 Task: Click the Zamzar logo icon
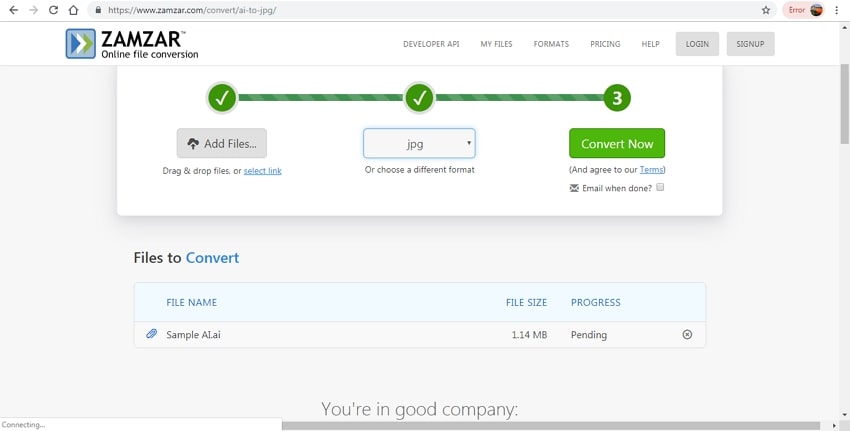pos(80,44)
